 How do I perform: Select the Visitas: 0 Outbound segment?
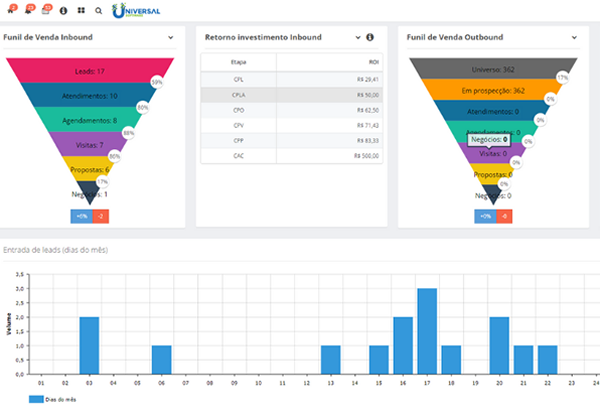coord(493,154)
